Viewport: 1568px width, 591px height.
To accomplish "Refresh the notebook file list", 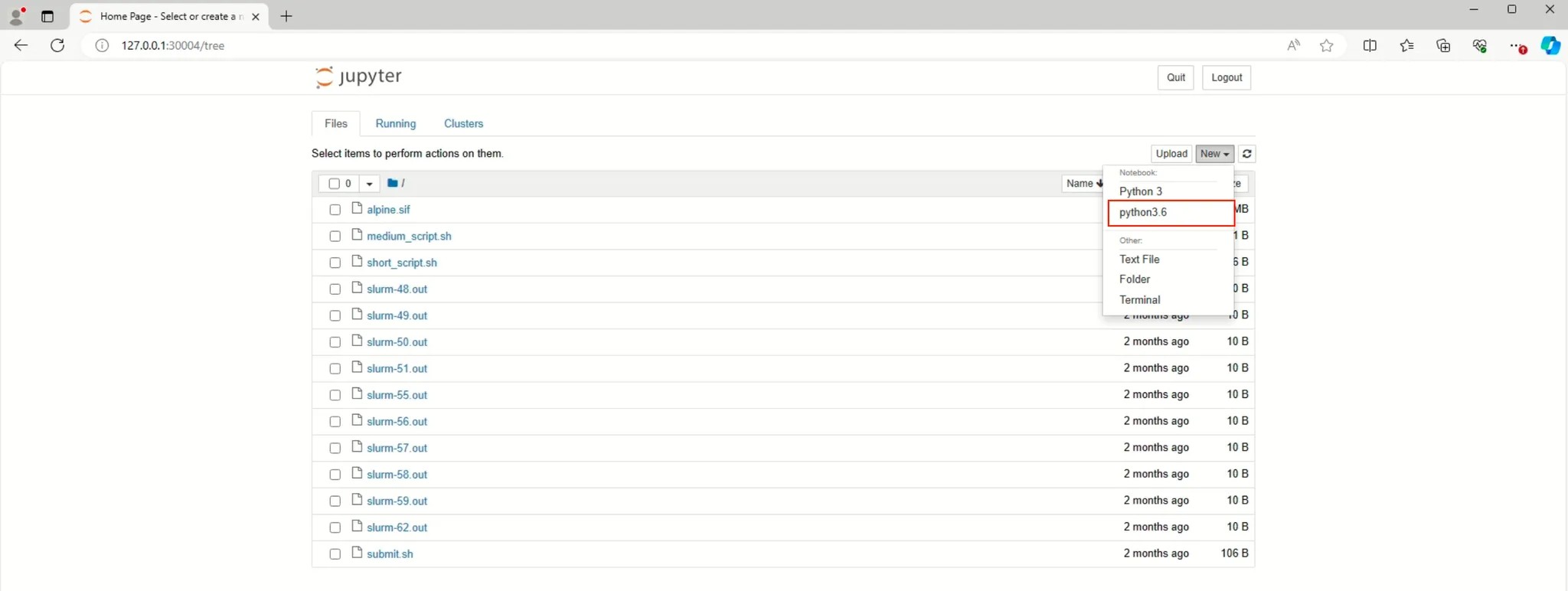I will pos(1246,154).
